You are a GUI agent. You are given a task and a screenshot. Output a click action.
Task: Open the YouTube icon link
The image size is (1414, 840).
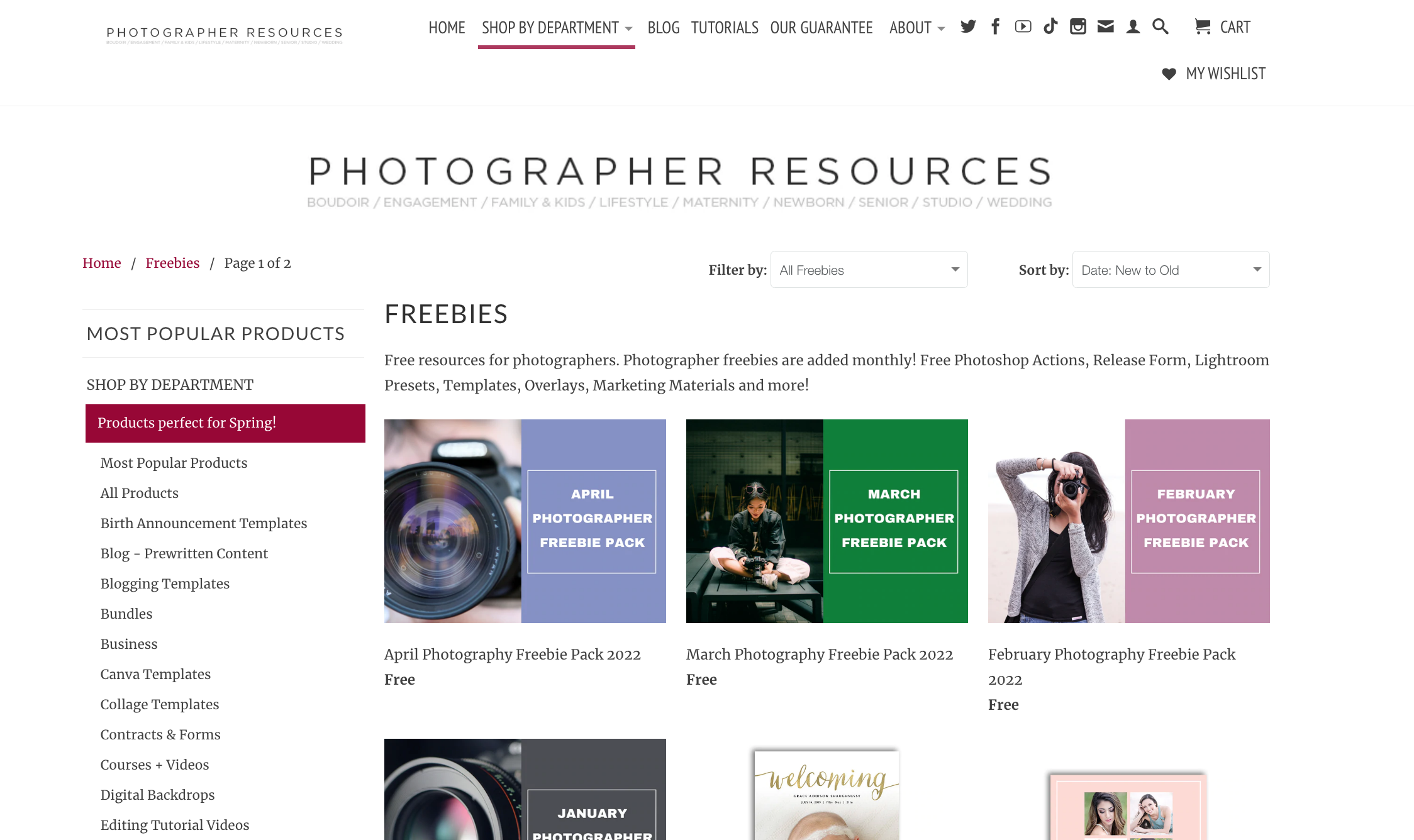pyautogui.click(x=1023, y=26)
